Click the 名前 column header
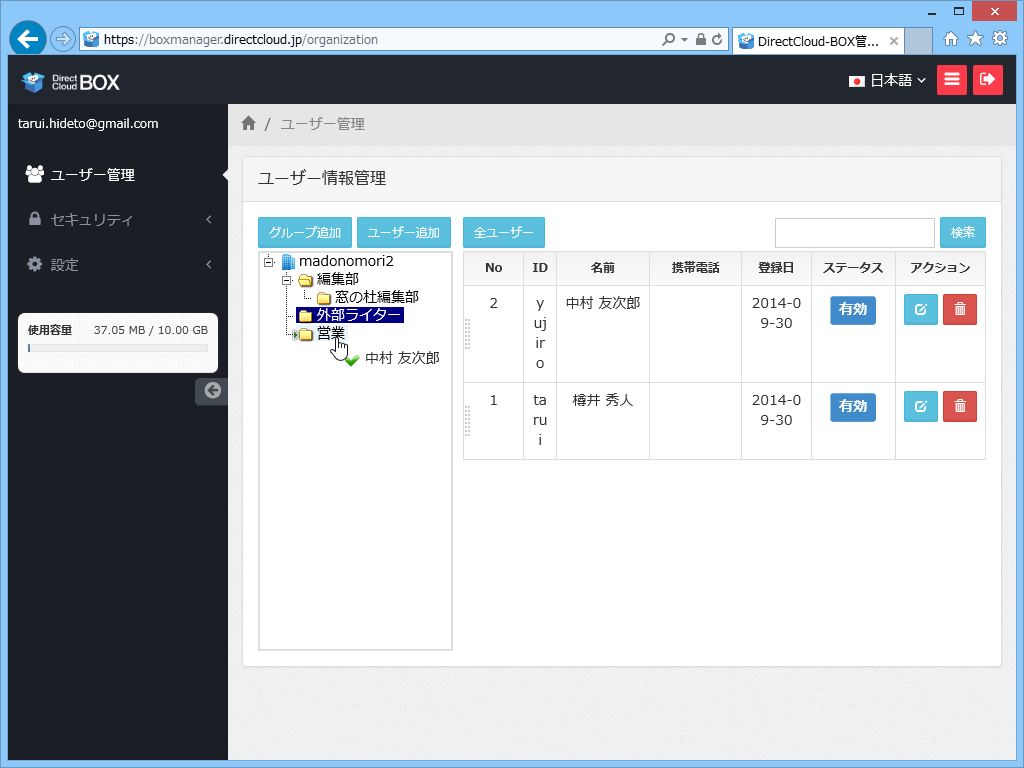 (x=603, y=268)
